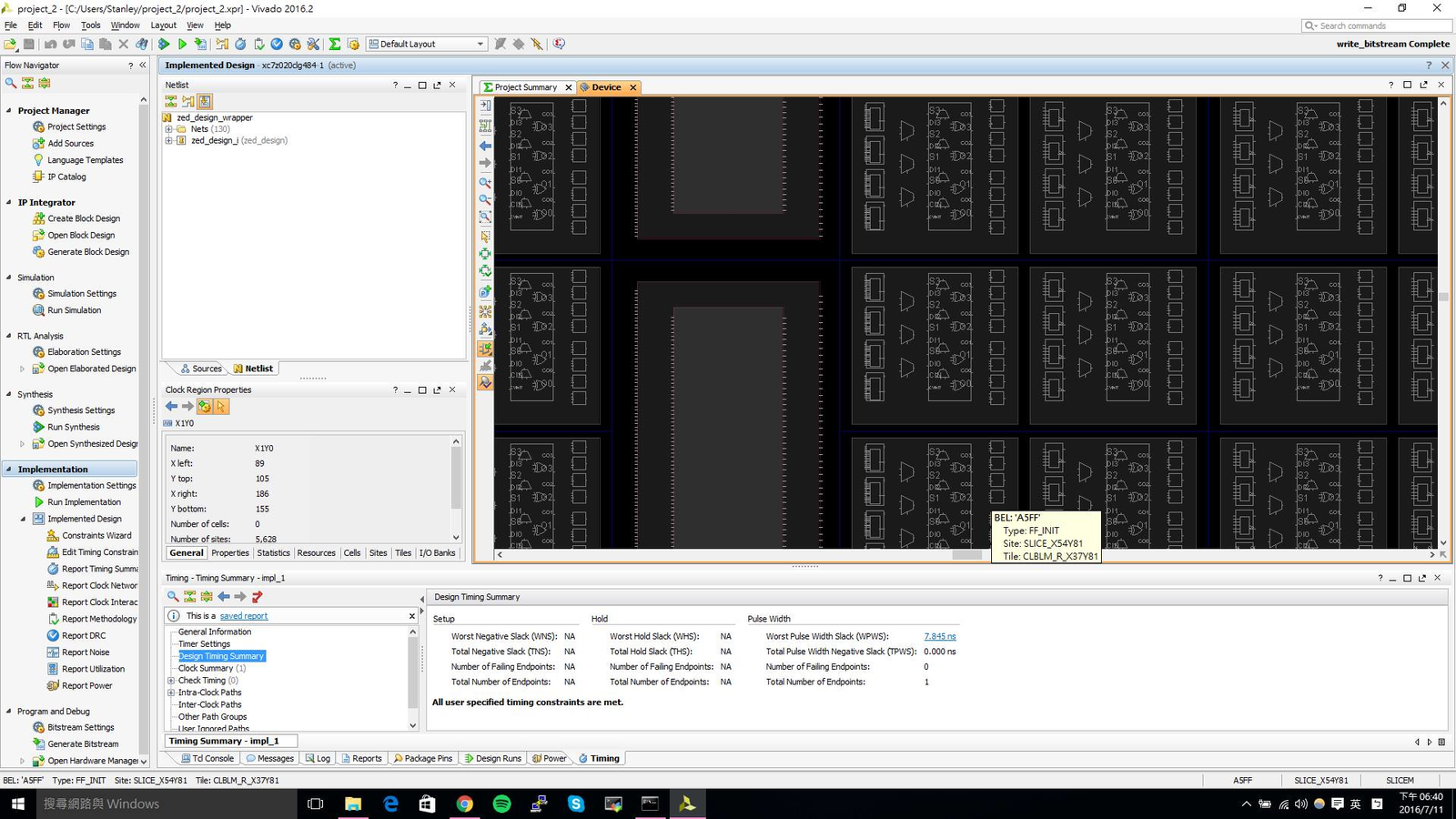
Task: Click the red arrow icon in Timing toolbar
Action: (257, 597)
